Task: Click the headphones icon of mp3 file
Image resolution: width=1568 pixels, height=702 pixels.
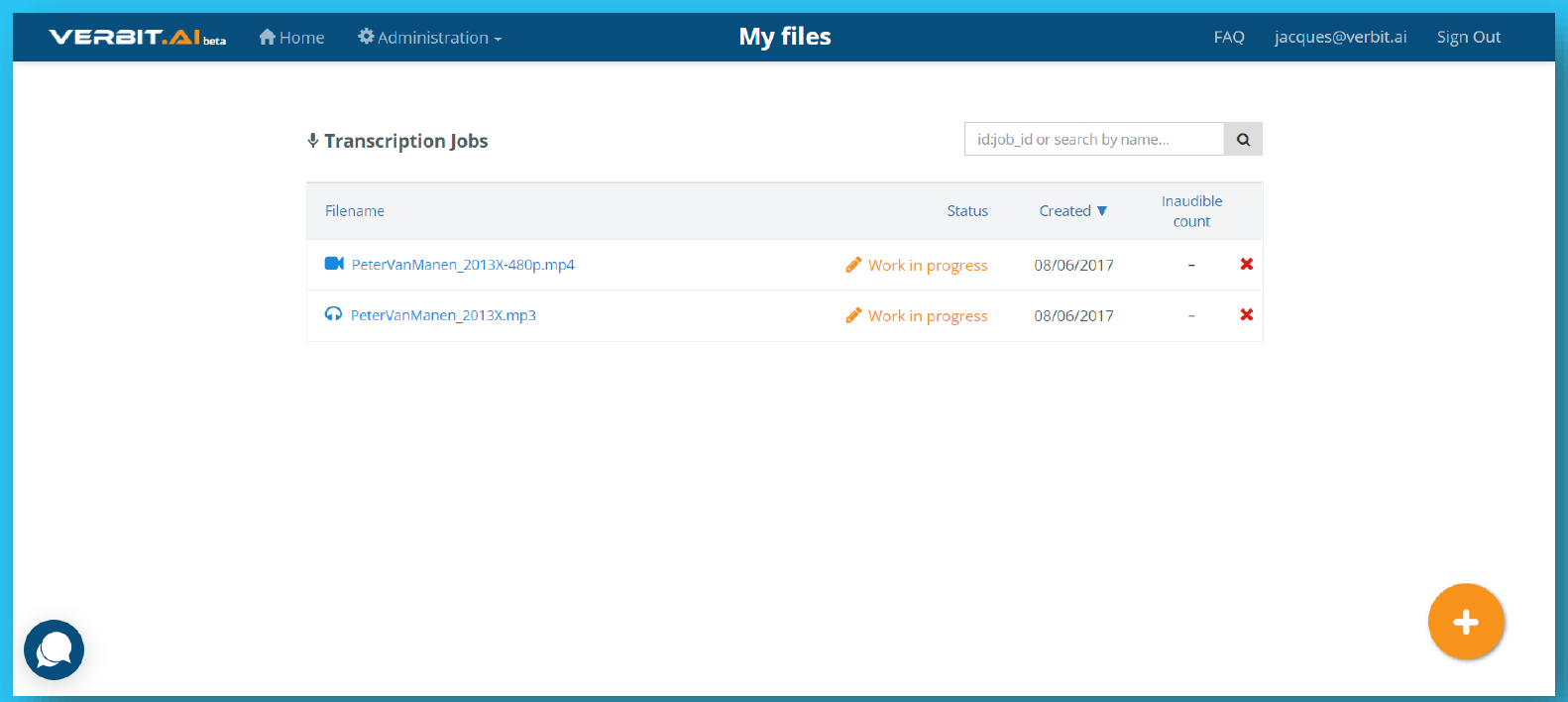Action: [x=333, y=314]
